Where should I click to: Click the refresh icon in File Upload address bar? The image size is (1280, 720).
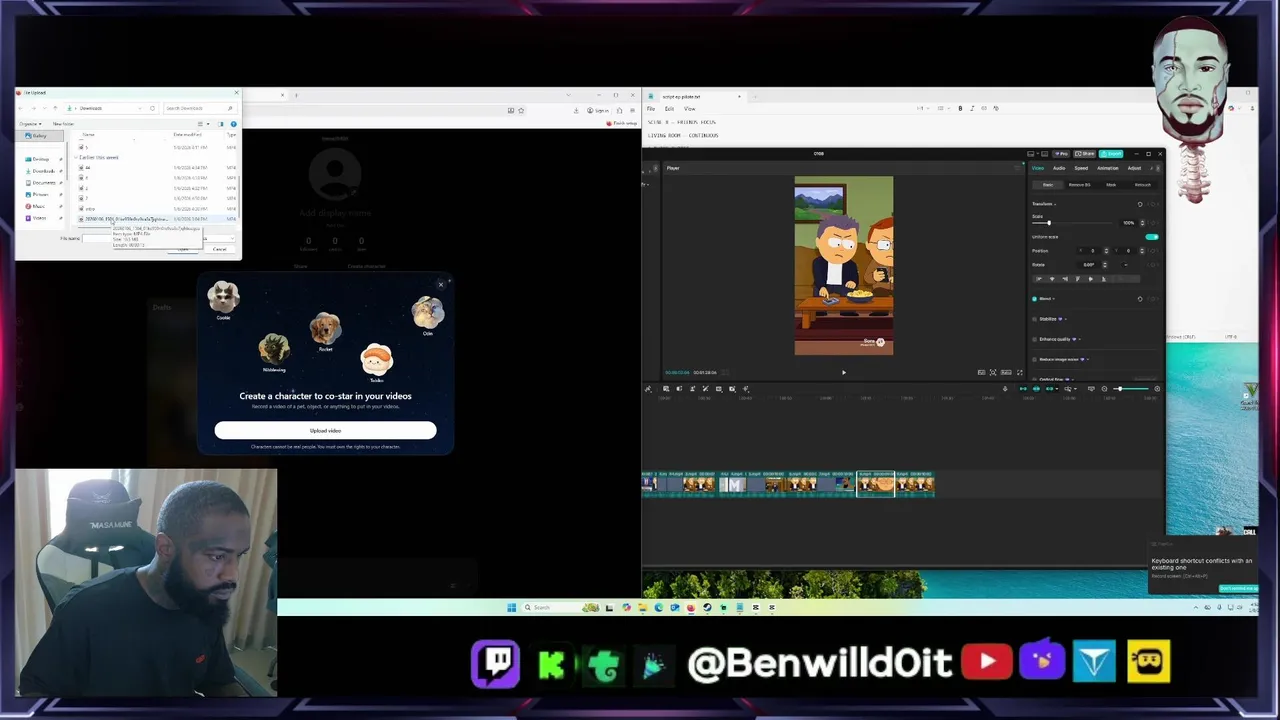[152, 108]
